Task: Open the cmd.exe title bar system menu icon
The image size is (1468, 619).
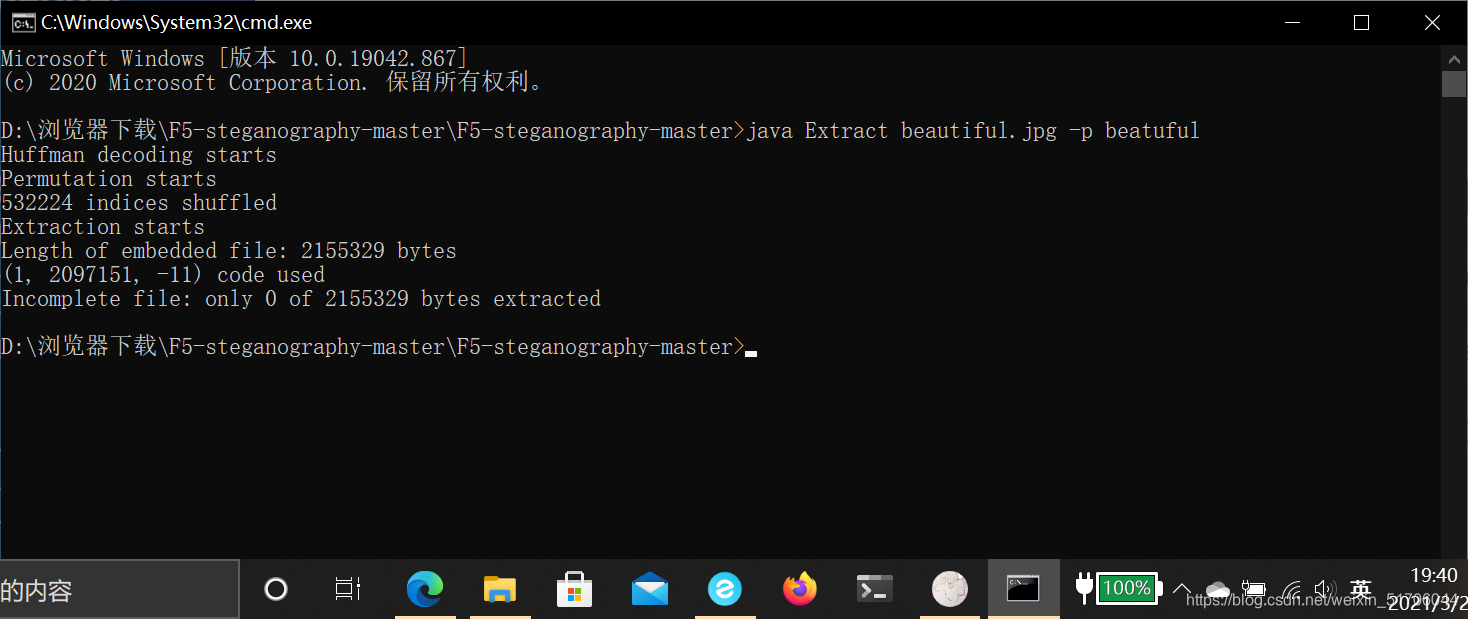Action: click(x=22, y=22)
